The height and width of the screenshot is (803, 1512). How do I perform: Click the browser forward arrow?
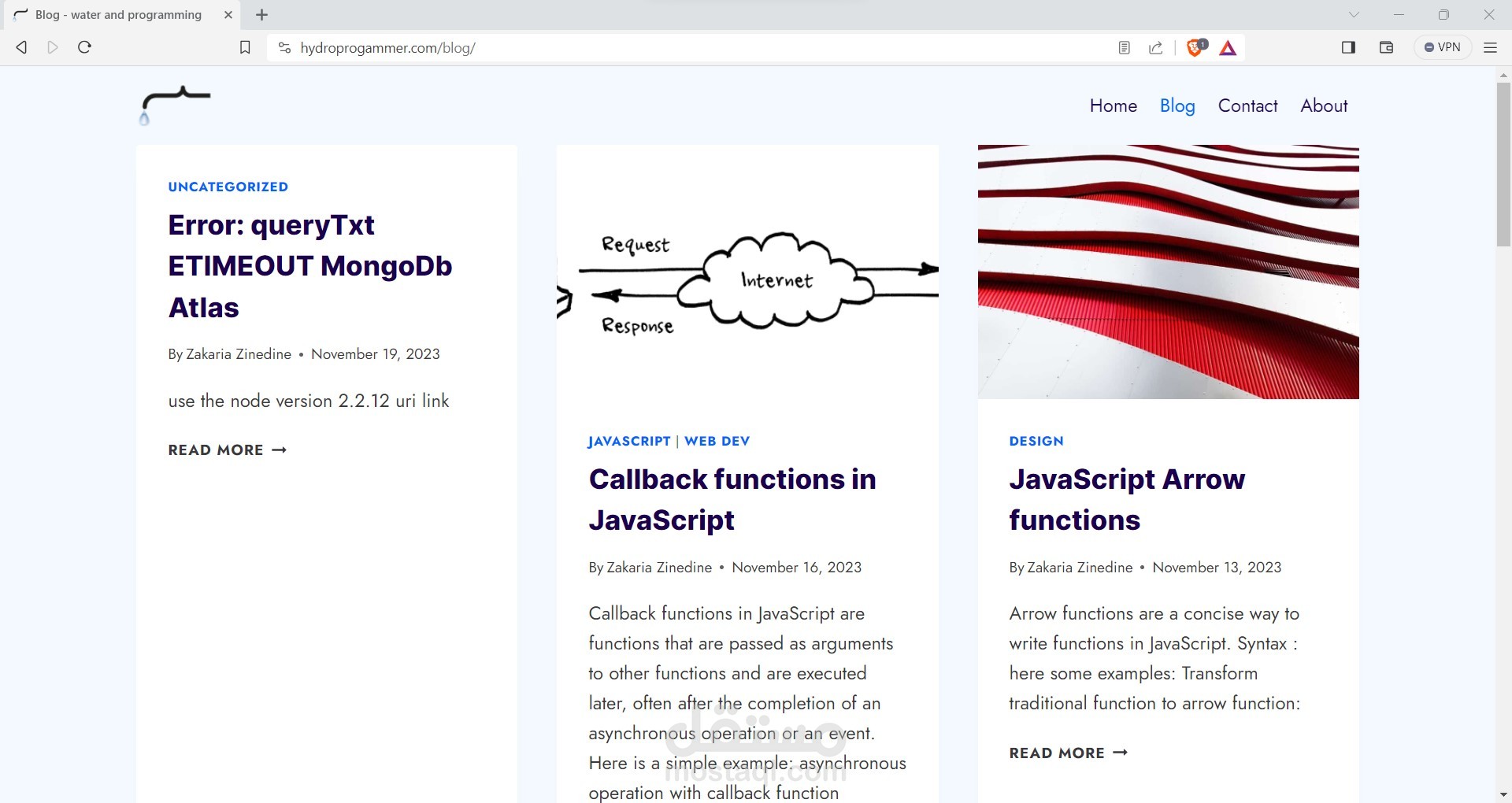53,47
